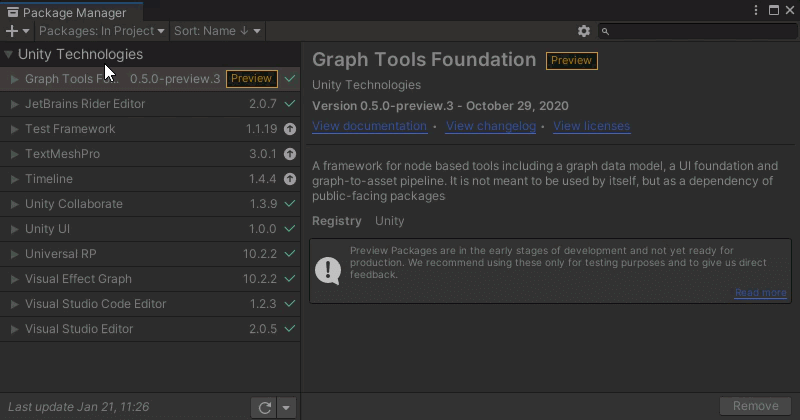Click the Timeline update available icon
This screenshot has width=800, height=420.
tap(290, 179)
